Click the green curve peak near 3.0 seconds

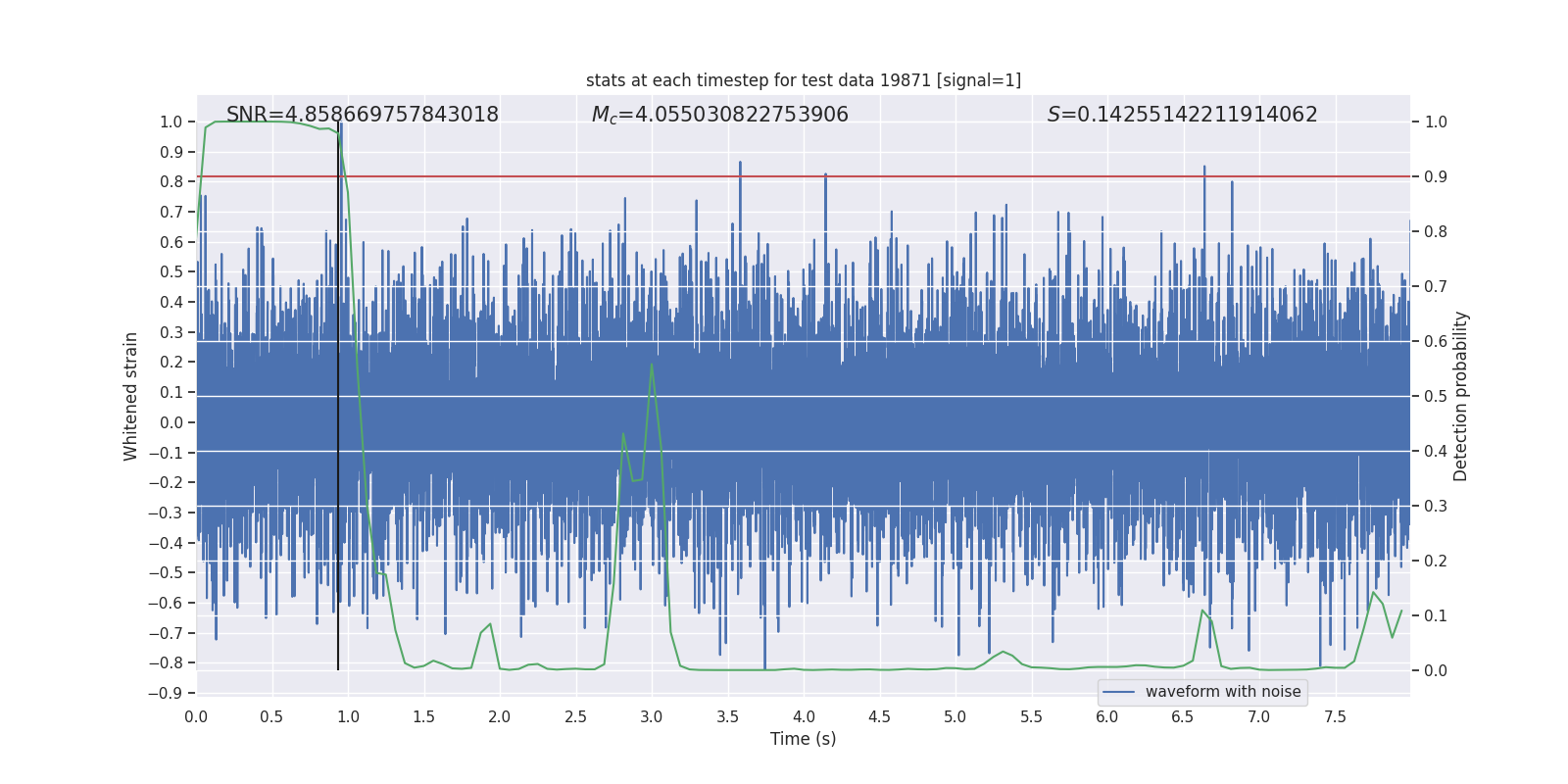(x=652, y=365)
